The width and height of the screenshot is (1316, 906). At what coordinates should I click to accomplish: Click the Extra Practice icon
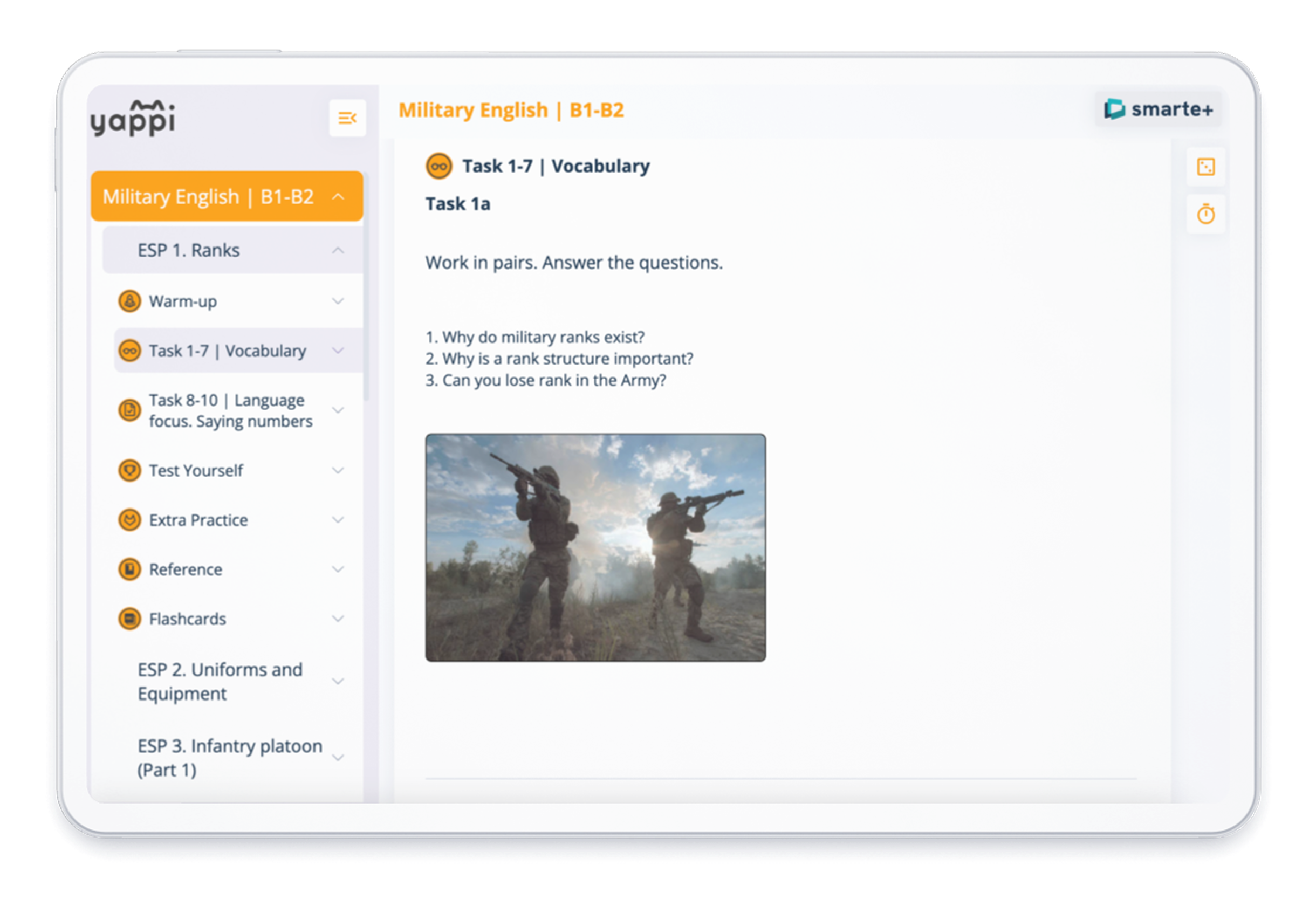[129, 520]
